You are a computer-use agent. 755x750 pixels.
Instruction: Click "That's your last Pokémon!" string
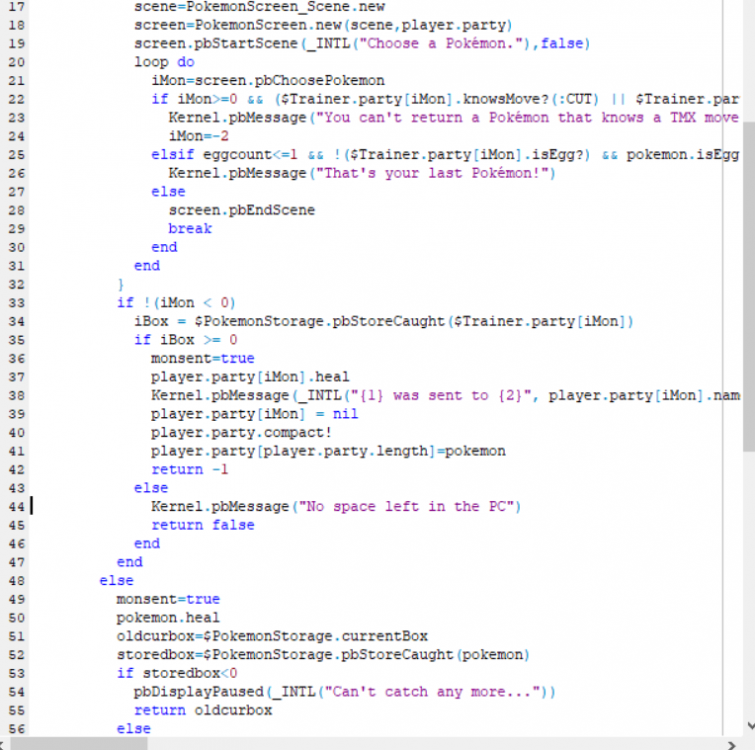(x=432, y=173)
